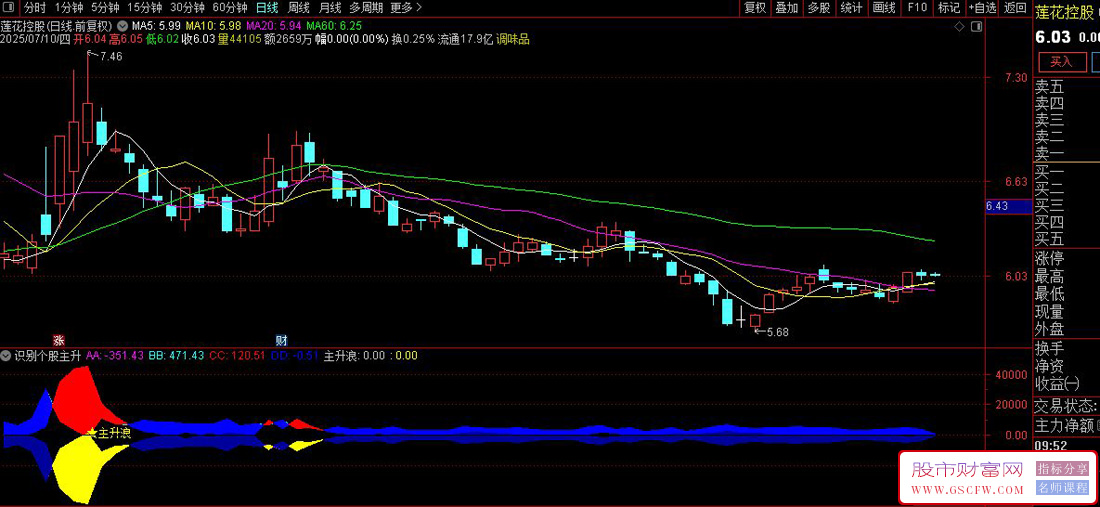Click the MA60: 6.25 label

pos(334,26)
